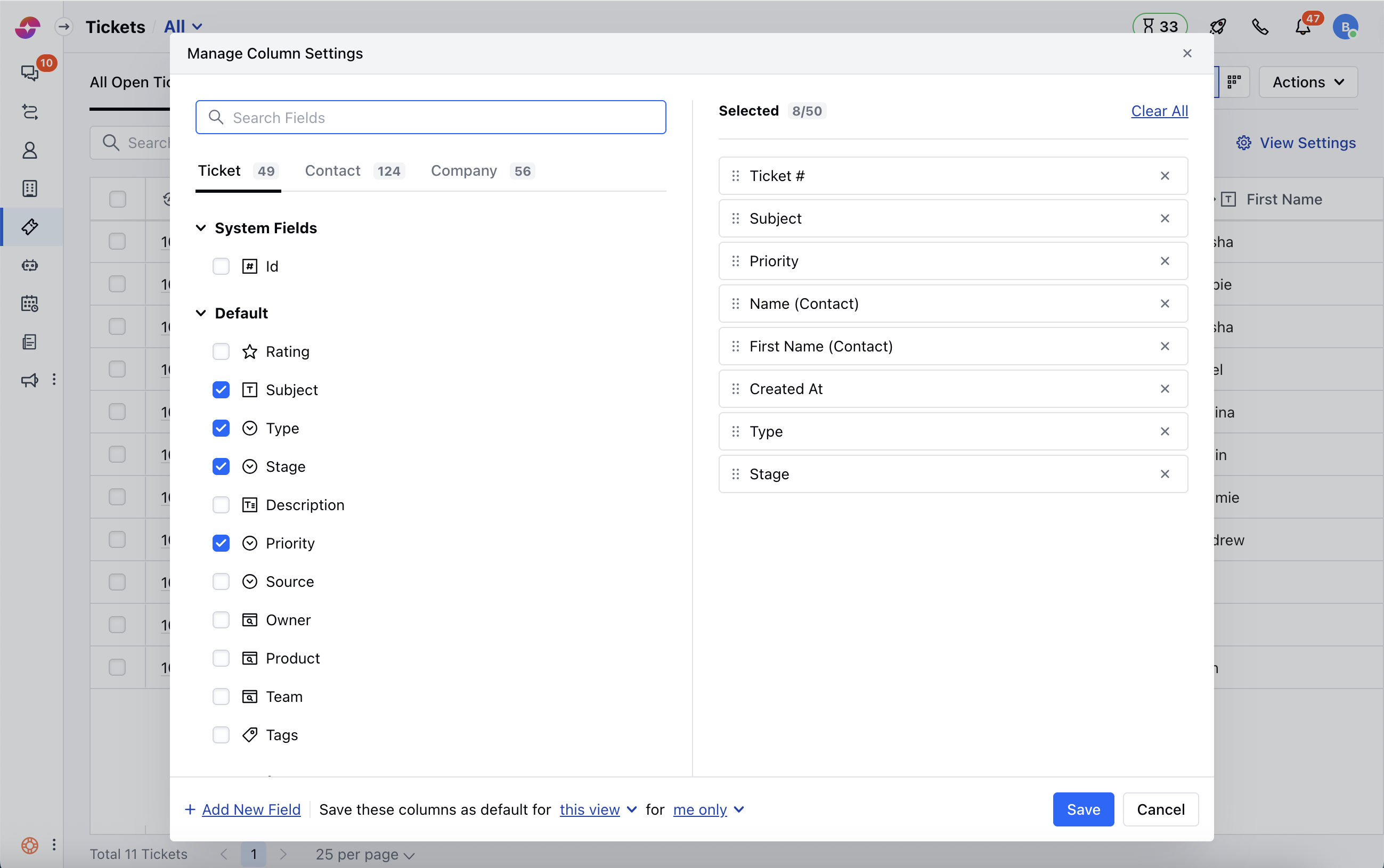Open the rocket icon in header

(x=1217, y=27)
